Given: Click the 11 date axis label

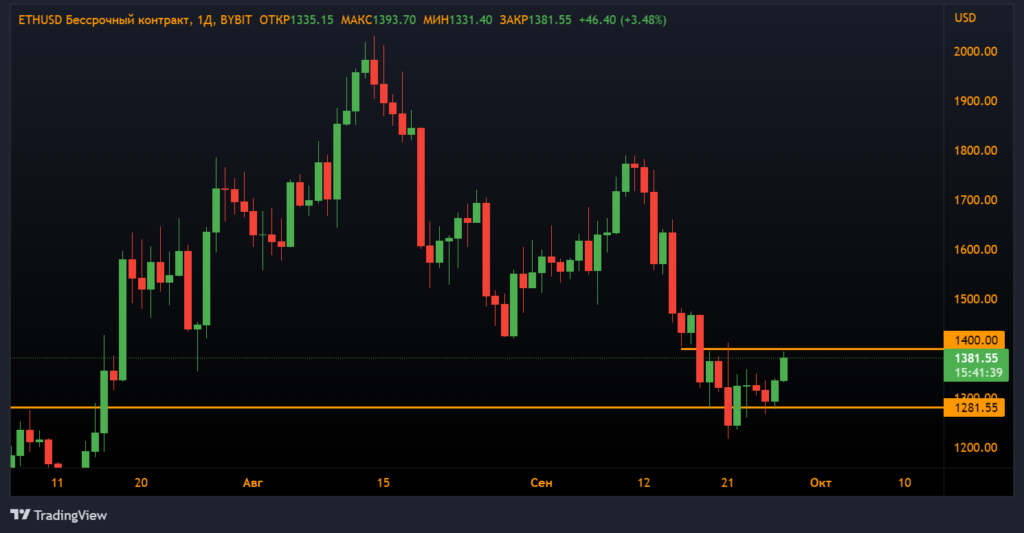Looking at the screenshot, I should [x=57, y=483].
